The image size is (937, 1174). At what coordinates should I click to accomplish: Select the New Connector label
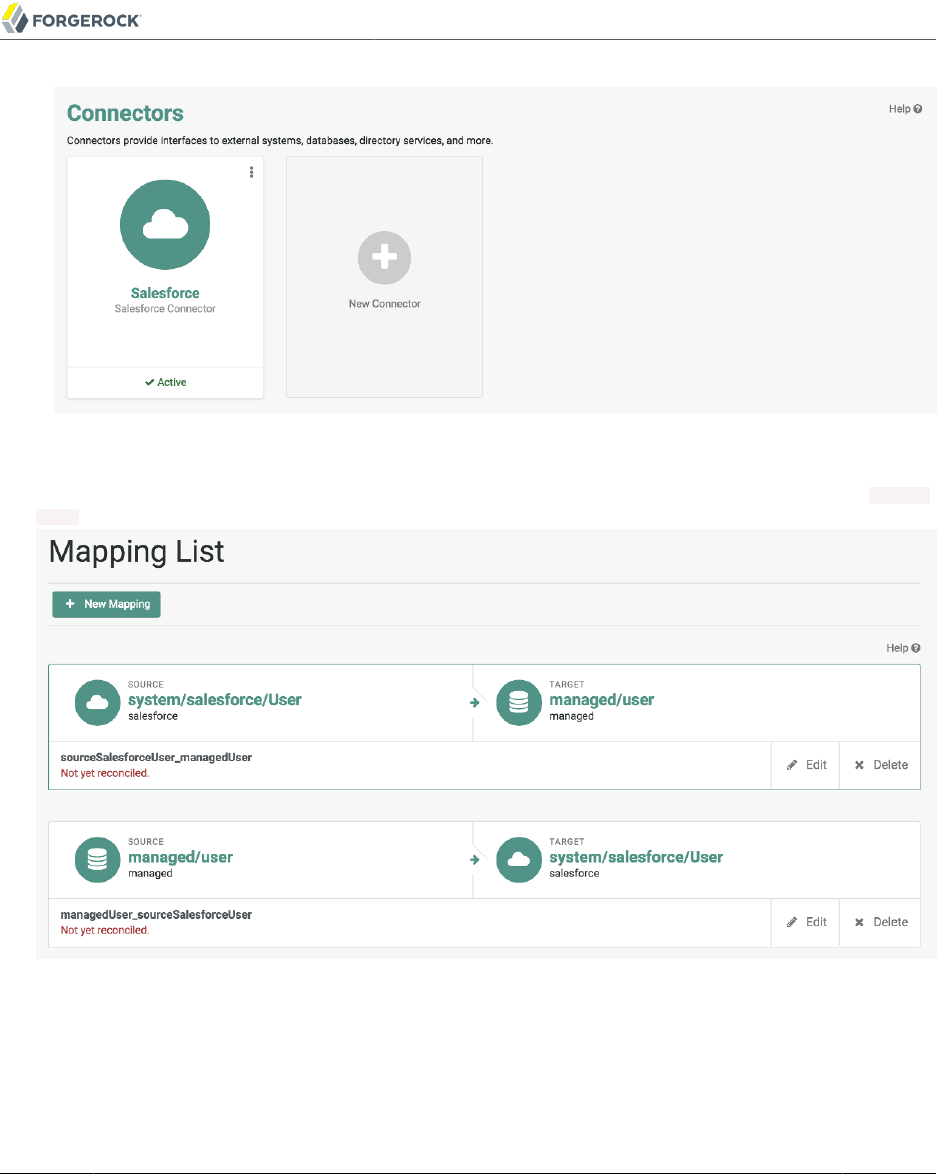pos(384,304)
